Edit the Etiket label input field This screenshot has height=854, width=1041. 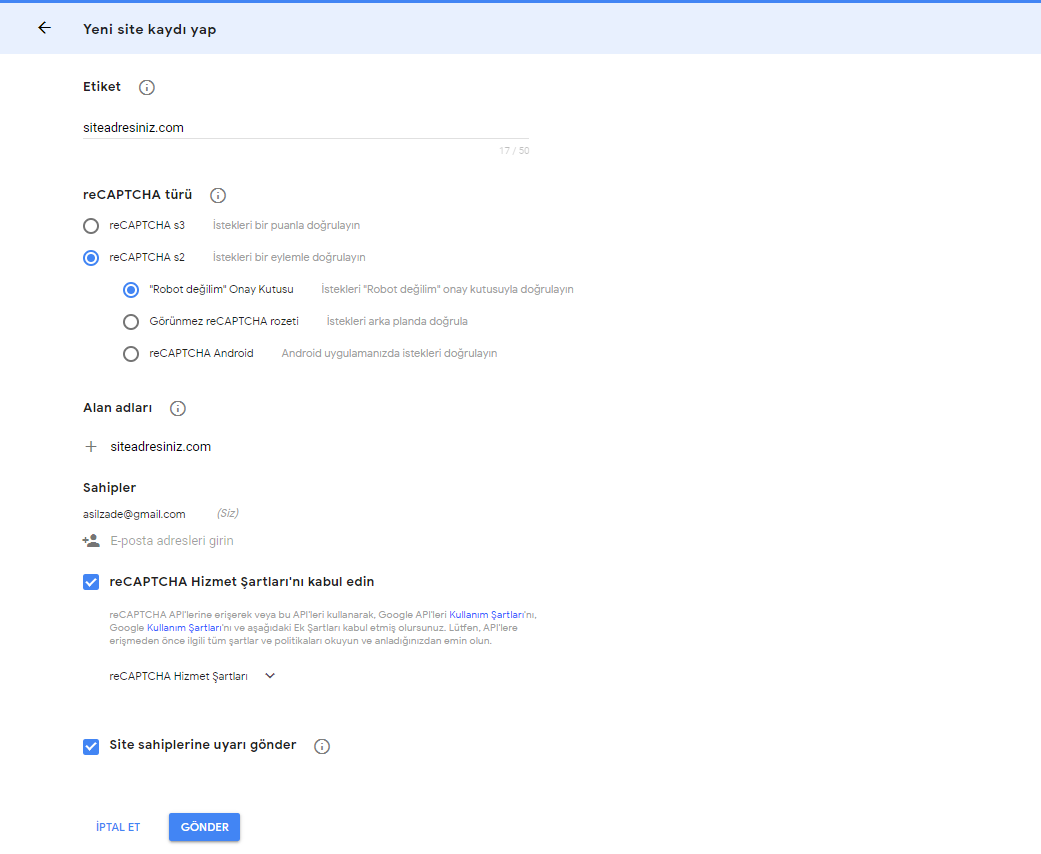pyautogui.click(x=305, y=128)
